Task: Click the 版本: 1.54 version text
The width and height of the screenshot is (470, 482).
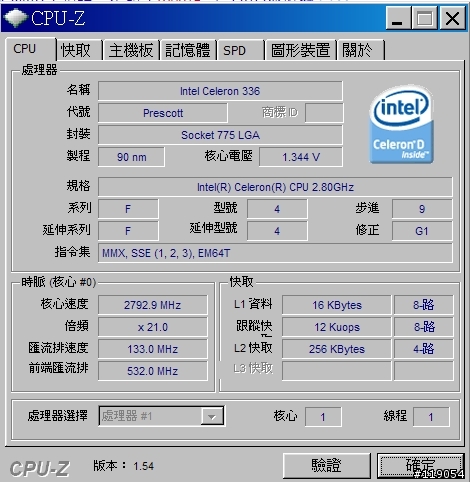Action: 123,466
